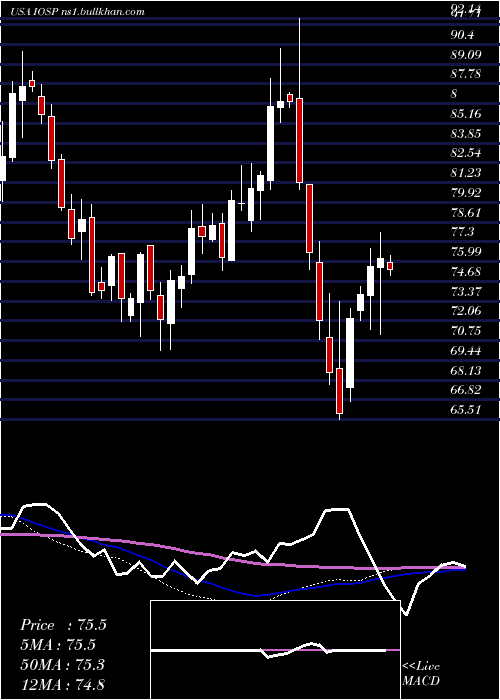Viewport: 500px width, 700px height.
Task: Click the 65.51 price axis label
Action: click(x=466, y=410)
